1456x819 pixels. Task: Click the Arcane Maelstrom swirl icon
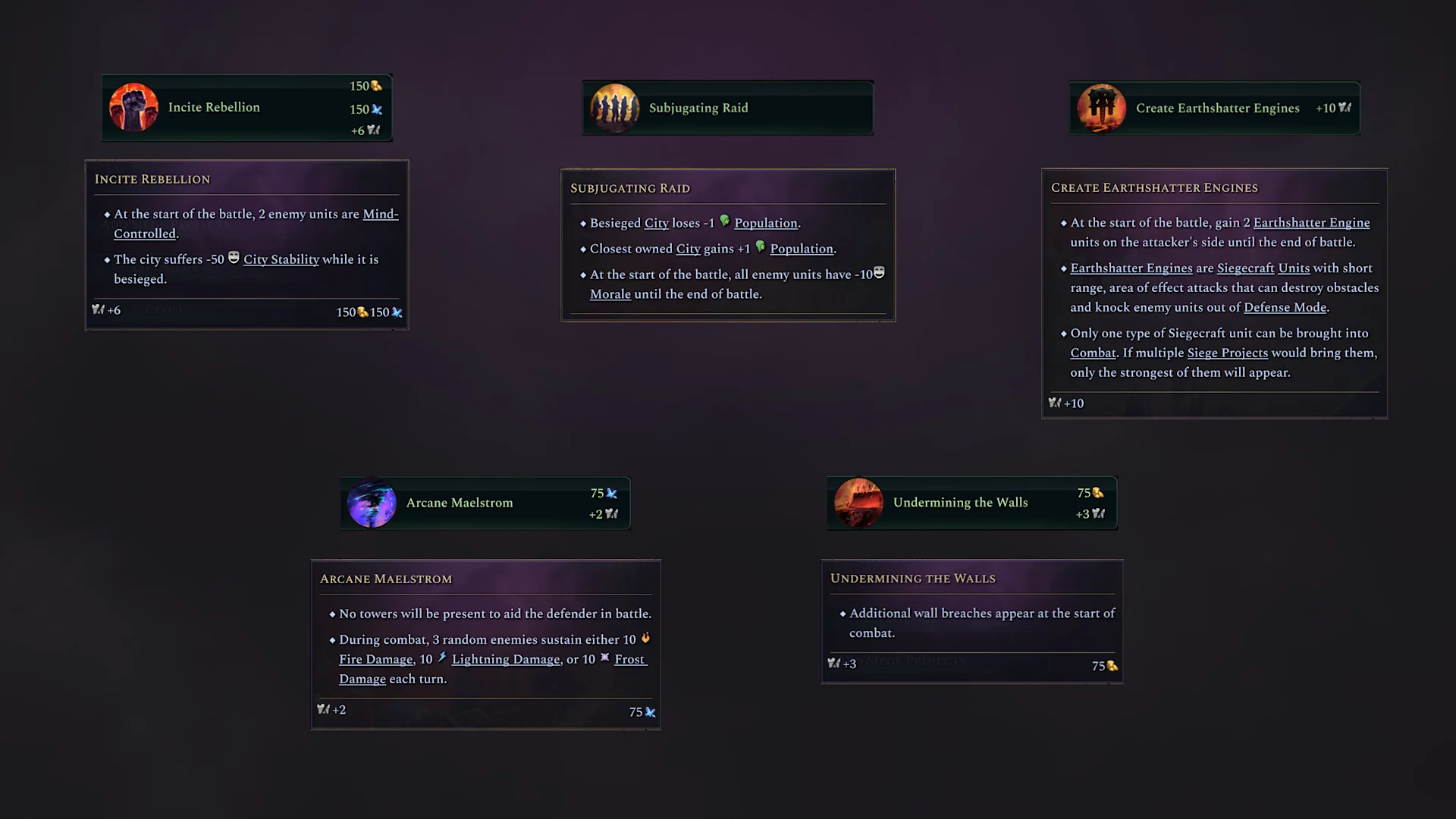372,504
